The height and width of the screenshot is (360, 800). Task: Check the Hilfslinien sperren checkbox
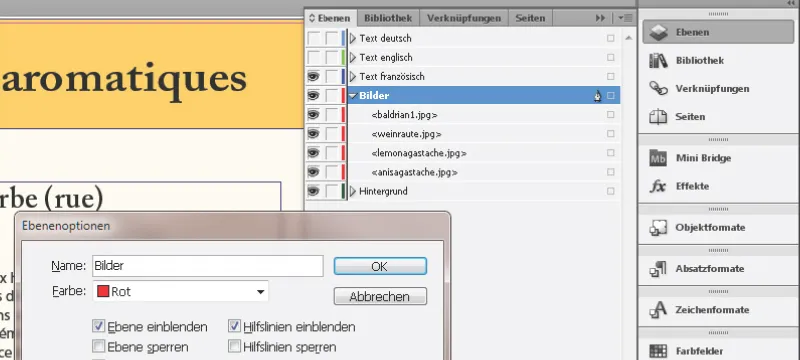click(234, 347)
